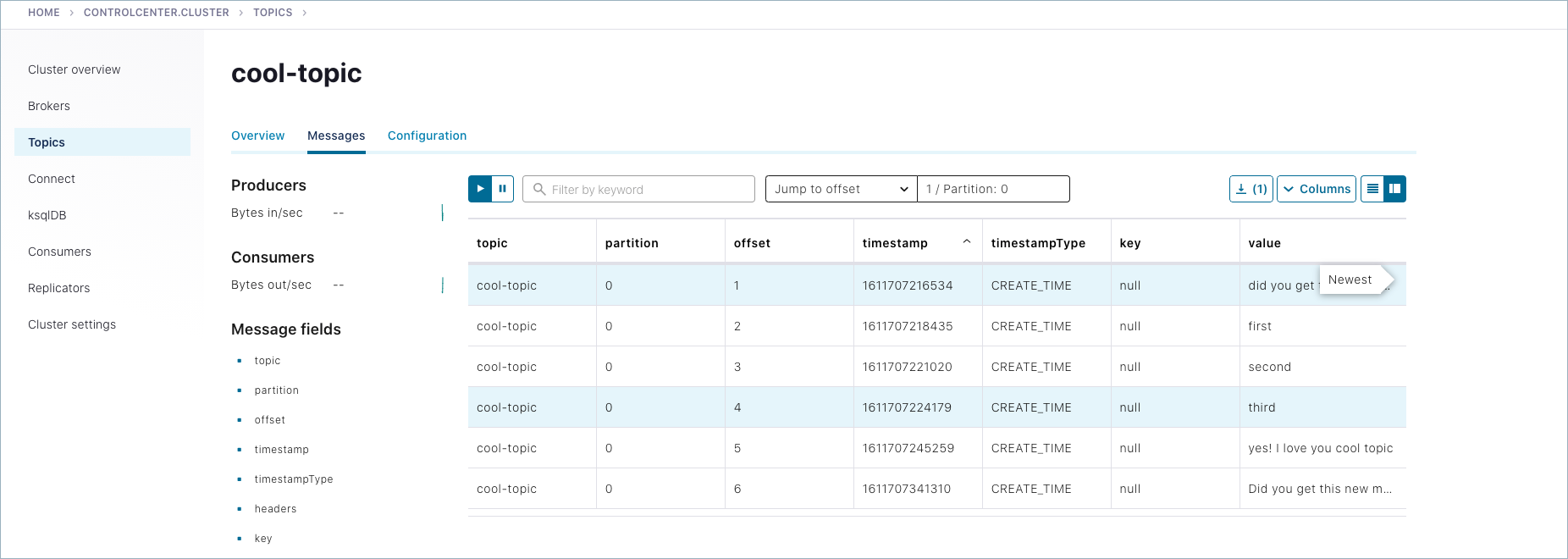The image size is (1568, 559).
Task: Open the Jump to offset dropdown
Action: click(x=841, y=189)
